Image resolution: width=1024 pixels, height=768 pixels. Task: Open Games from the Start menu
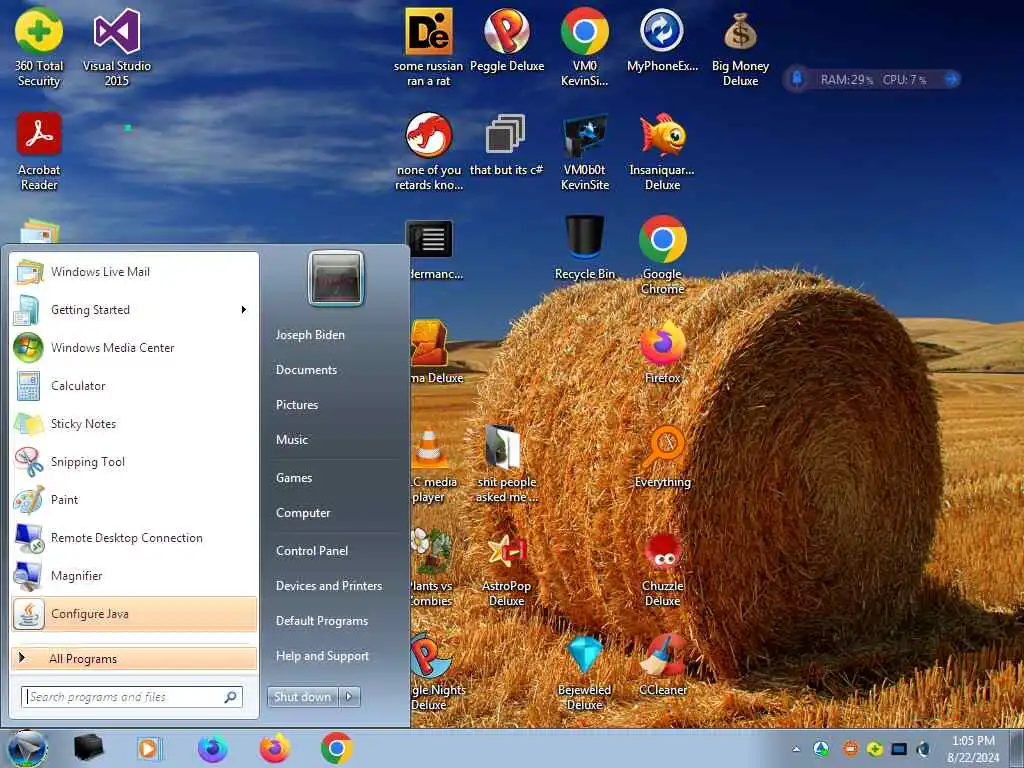[x=294, y=477]
